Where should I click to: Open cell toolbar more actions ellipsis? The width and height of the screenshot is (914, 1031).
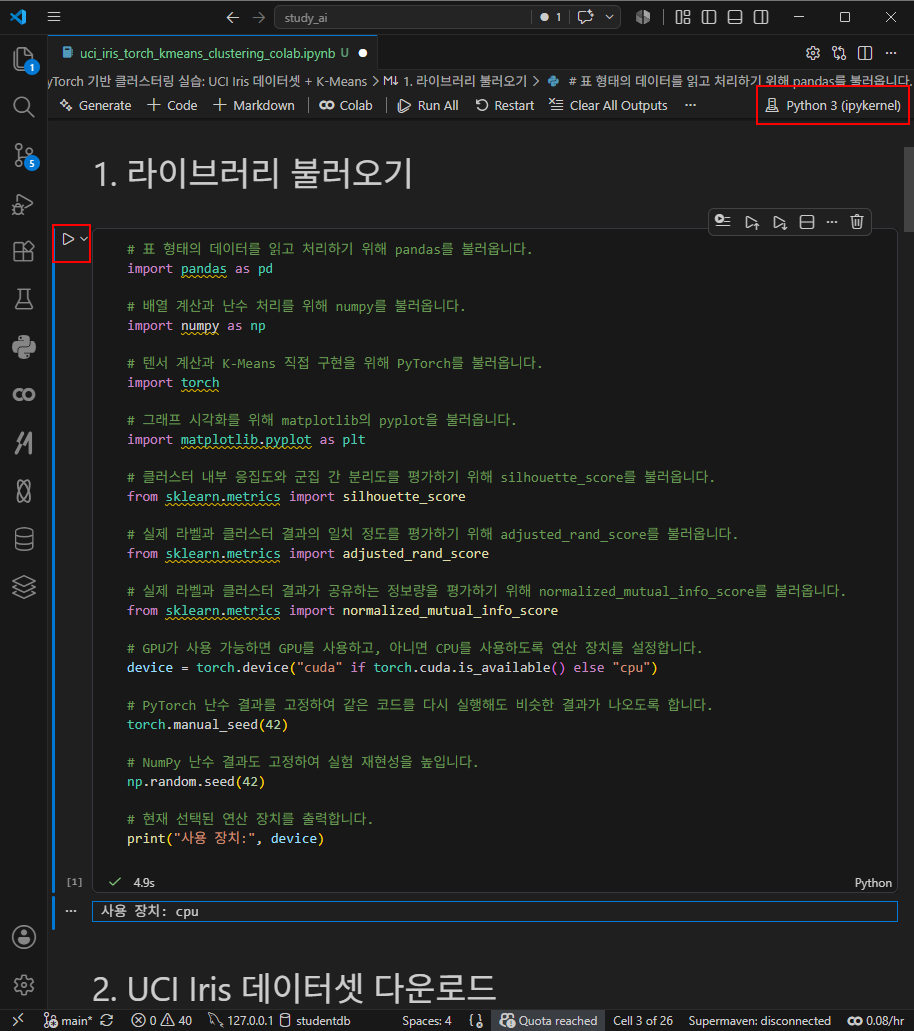click(x=832, y=222)
